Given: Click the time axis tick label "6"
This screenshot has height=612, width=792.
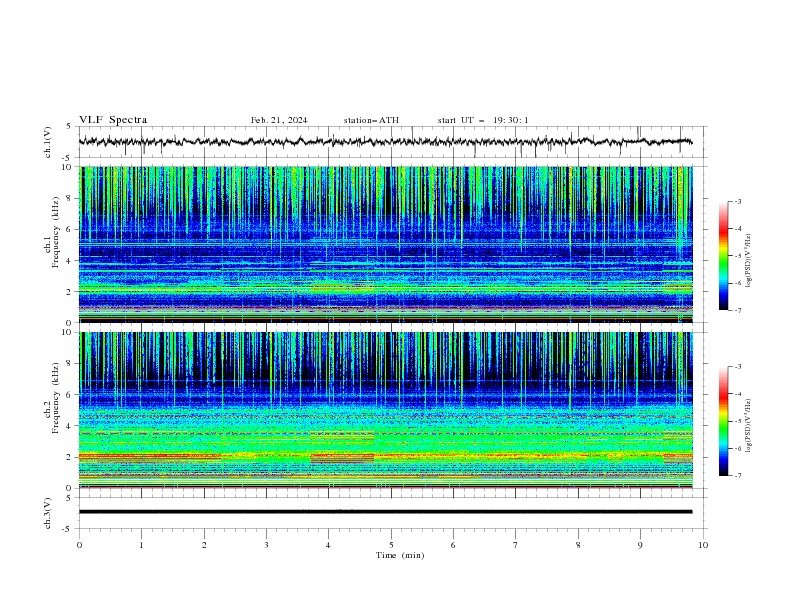Looking at the screenshot, I should [453, 545].
